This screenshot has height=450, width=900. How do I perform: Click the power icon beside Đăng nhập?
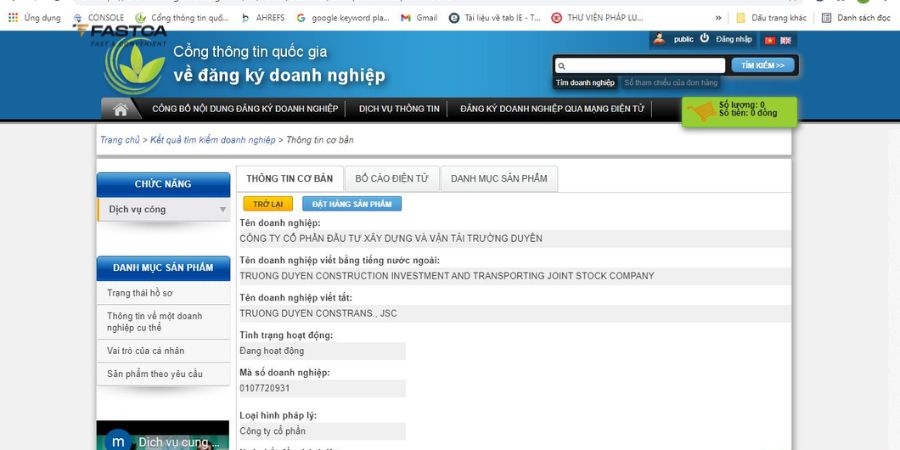[x=704, y=38]
